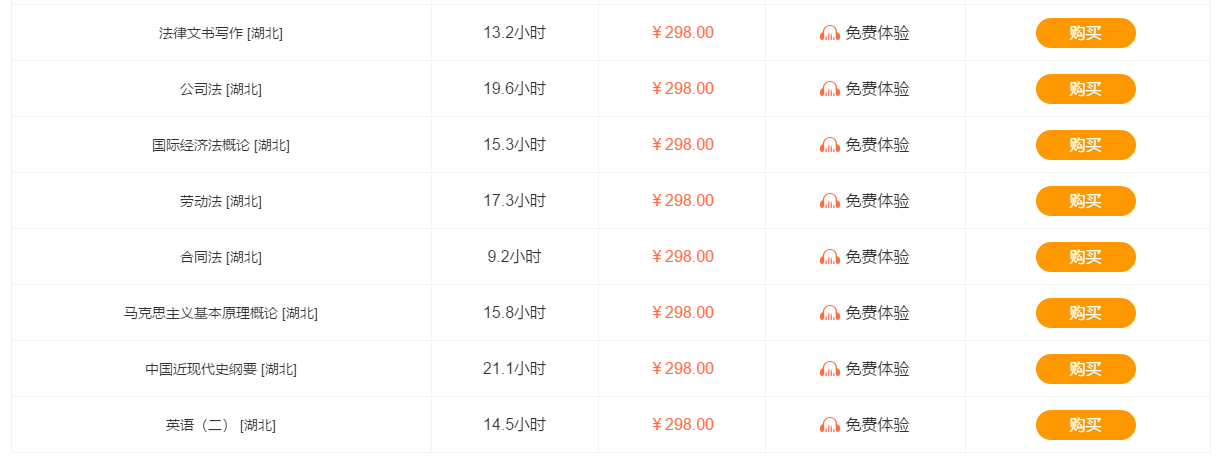Click headphone icon for 马克思主义基本原理概论

point(830,313)
